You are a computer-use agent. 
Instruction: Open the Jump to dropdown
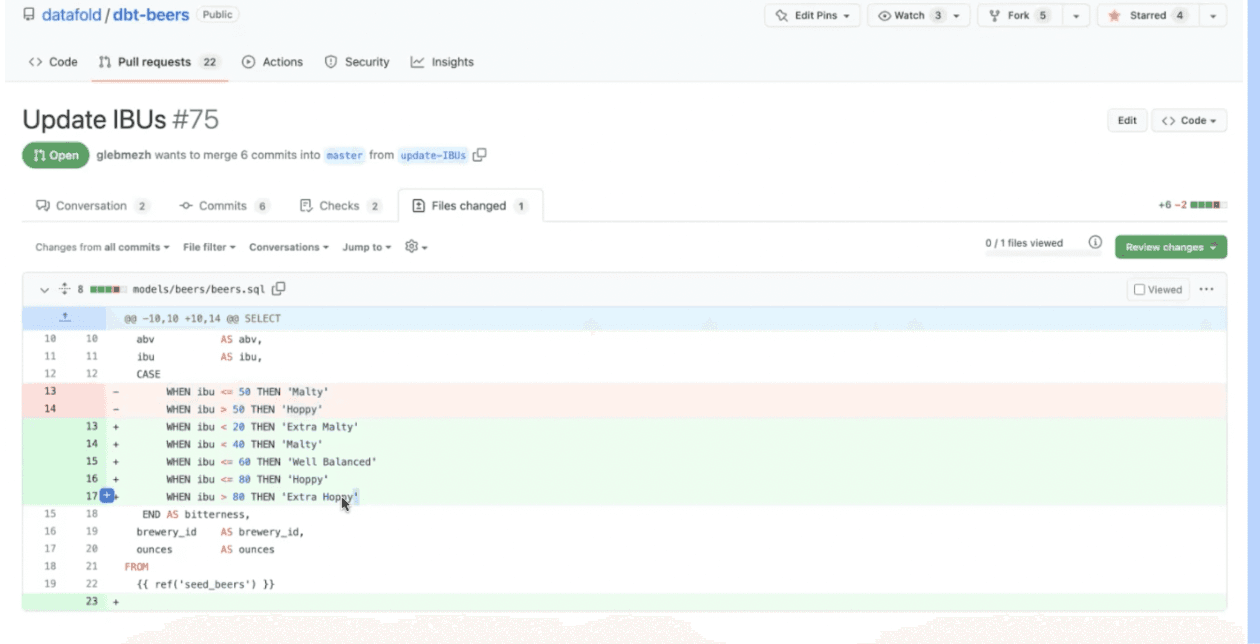point(366,247)
